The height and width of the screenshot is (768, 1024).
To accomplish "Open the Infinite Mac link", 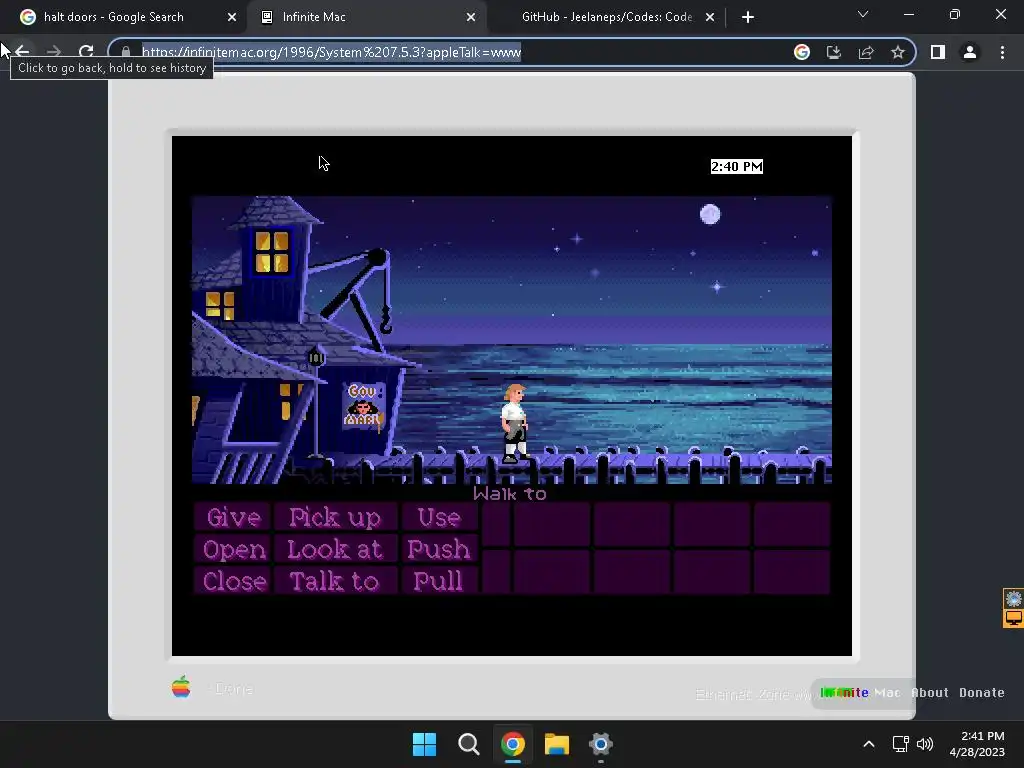I will 860,693.
